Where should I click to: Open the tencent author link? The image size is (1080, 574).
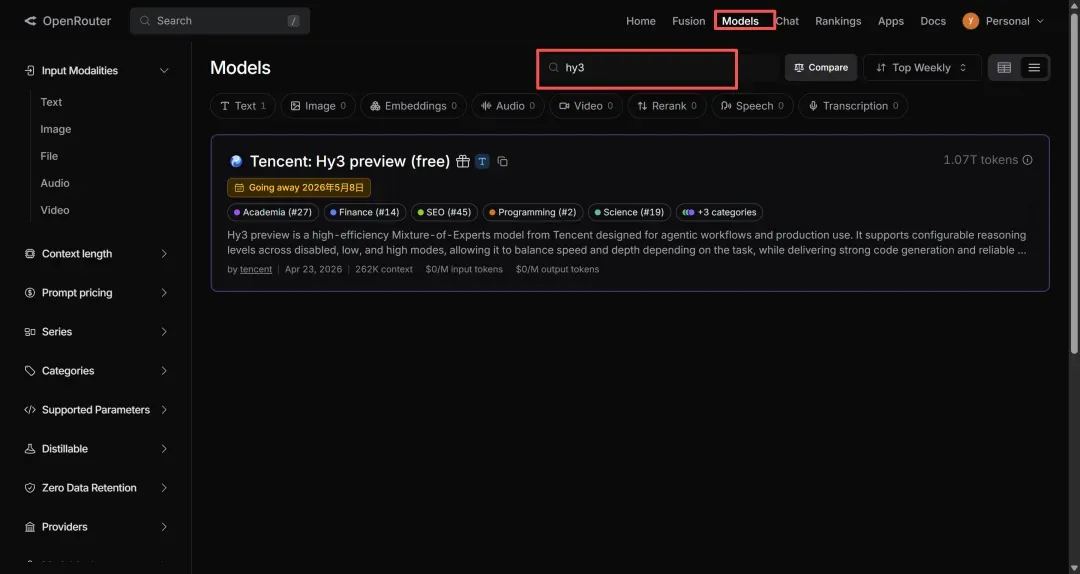256,269
